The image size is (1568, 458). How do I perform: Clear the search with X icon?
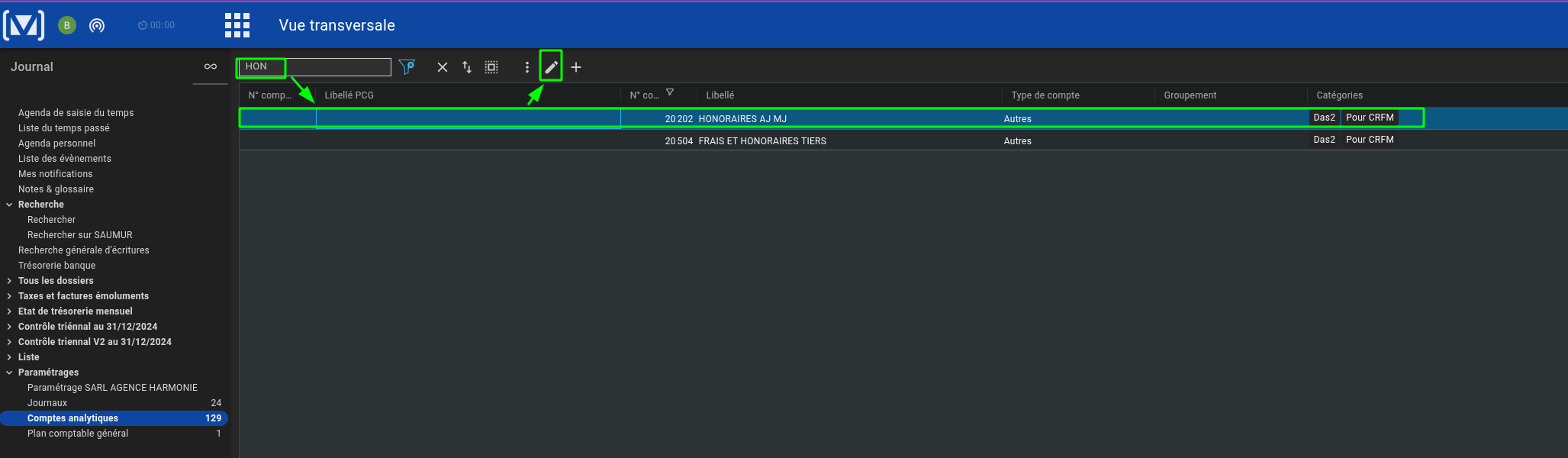(x=443, y=67)
